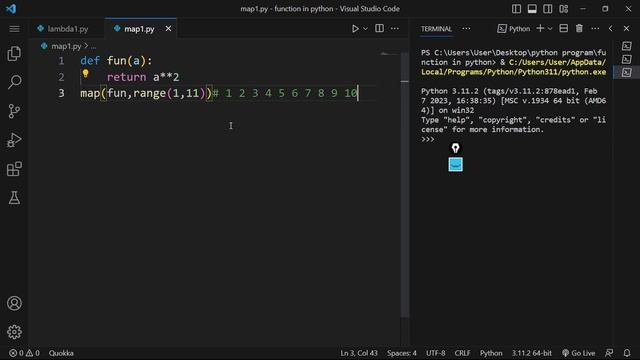The width and height of the screenshot is (640, 360).
Task: Open the hamburger application menu
Action: (14, 29)
